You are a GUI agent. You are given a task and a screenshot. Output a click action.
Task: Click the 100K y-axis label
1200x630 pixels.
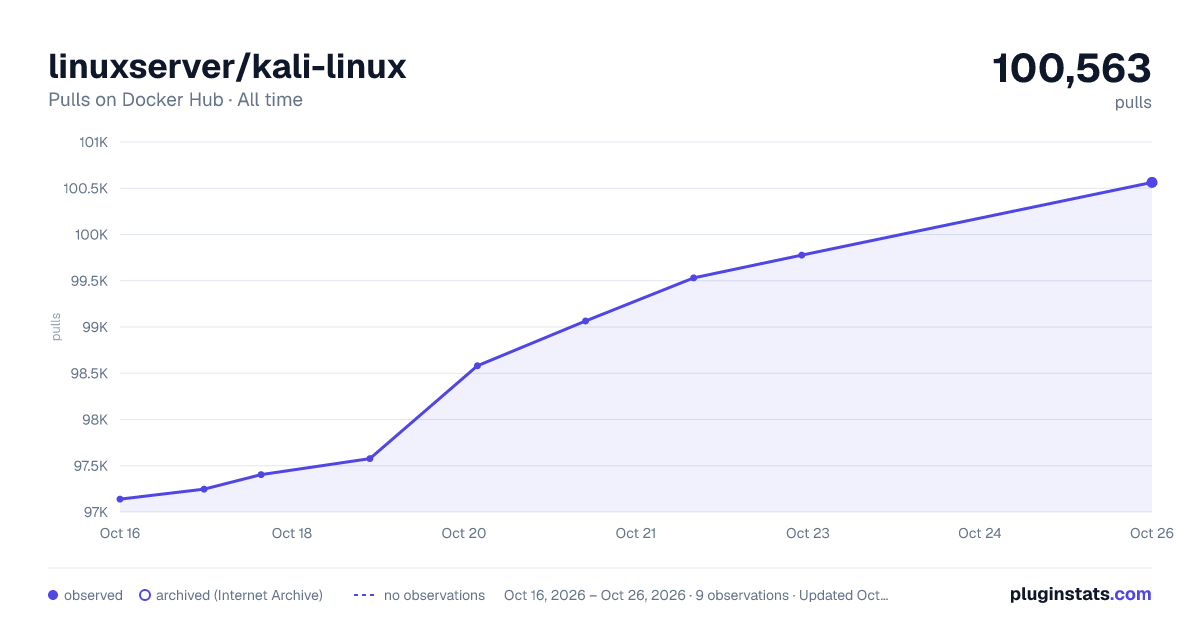point(92,235)
